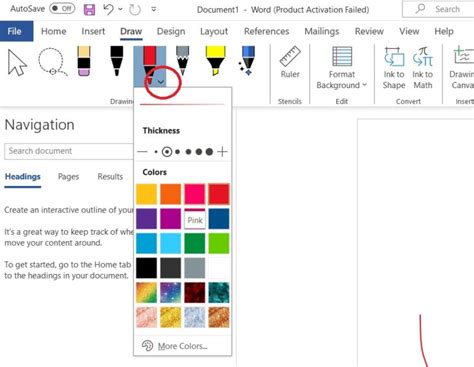Choose the yellow color swatch
Screen dimensions: 474x367
pyautogui.click(x=146, y=194)
